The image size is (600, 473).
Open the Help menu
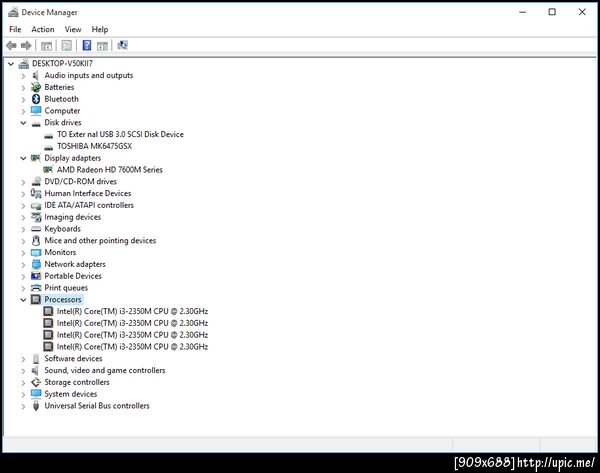point(100,29)
